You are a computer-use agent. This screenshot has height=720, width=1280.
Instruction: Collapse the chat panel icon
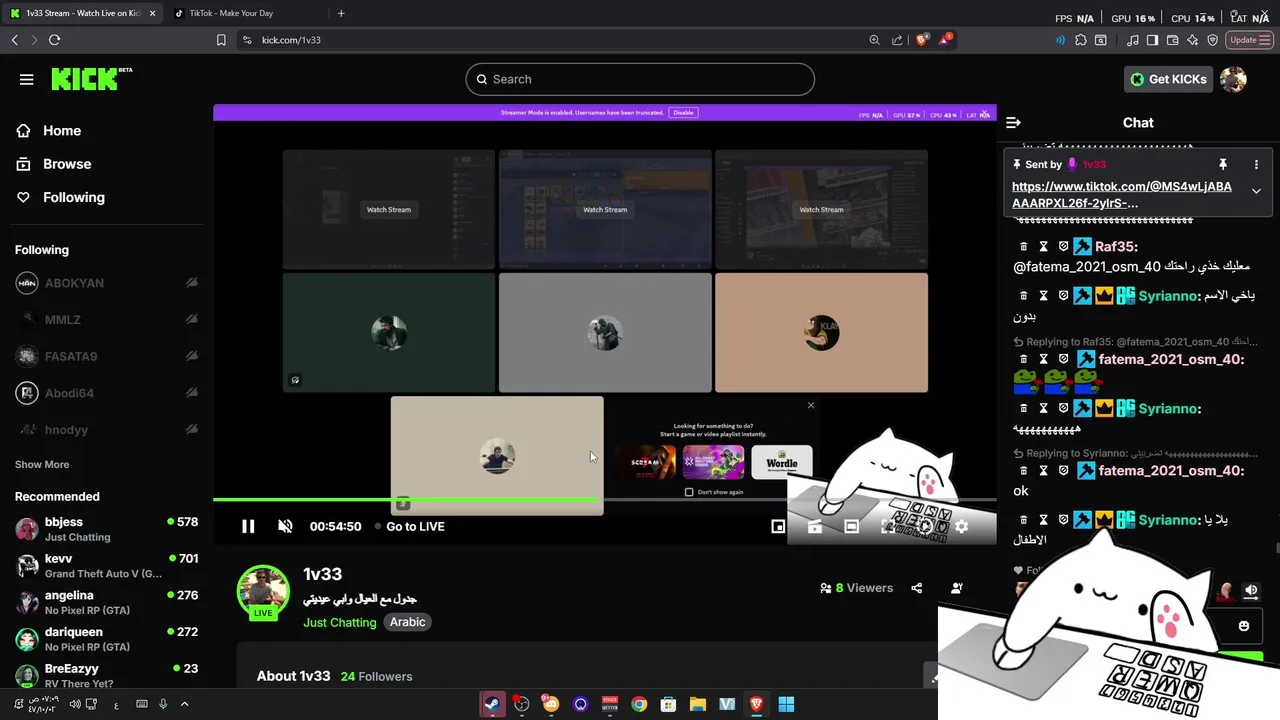click(x=1013, y=122)
